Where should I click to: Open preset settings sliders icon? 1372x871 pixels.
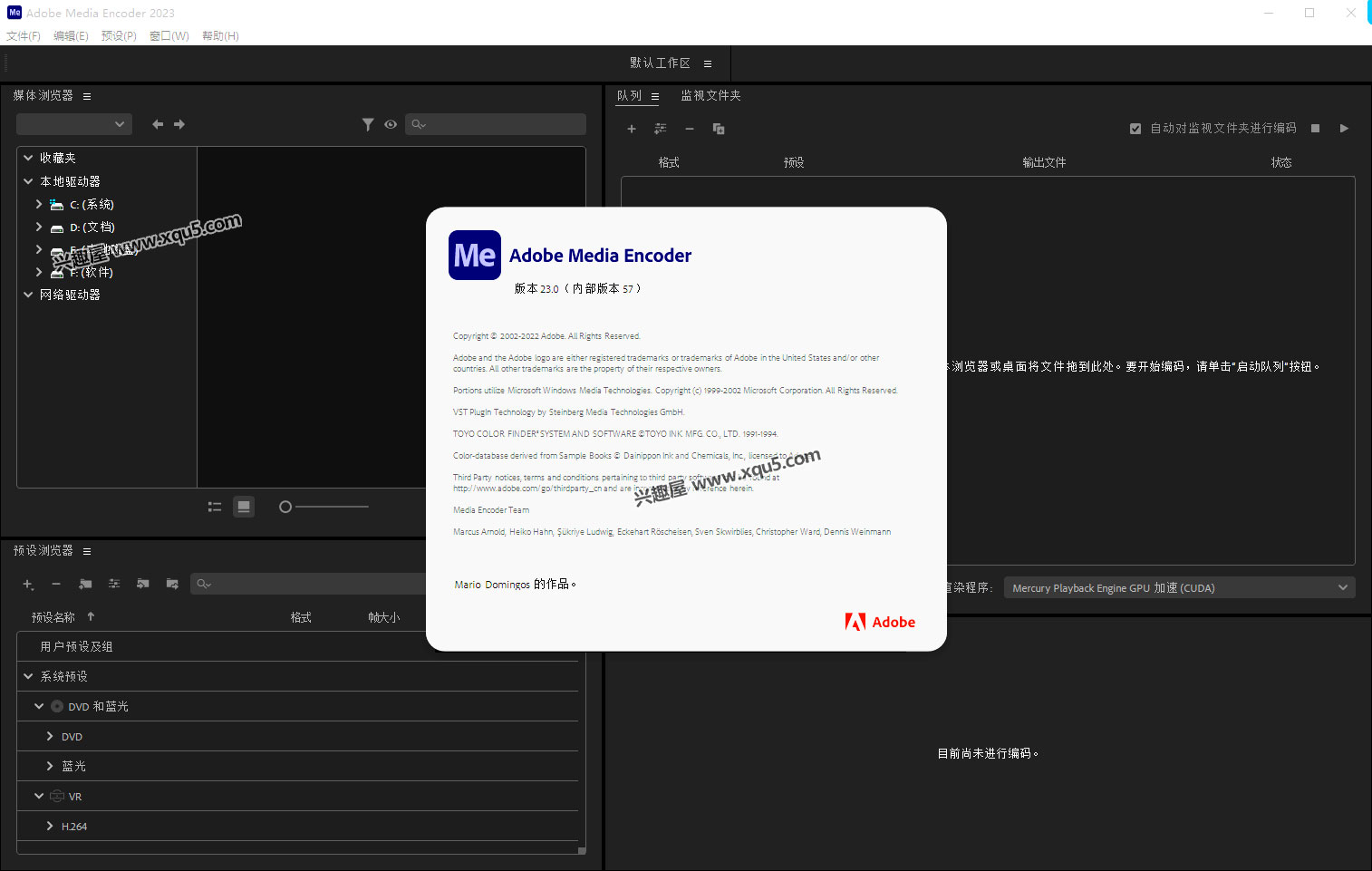pyautogui.click(x=114, y=585)
